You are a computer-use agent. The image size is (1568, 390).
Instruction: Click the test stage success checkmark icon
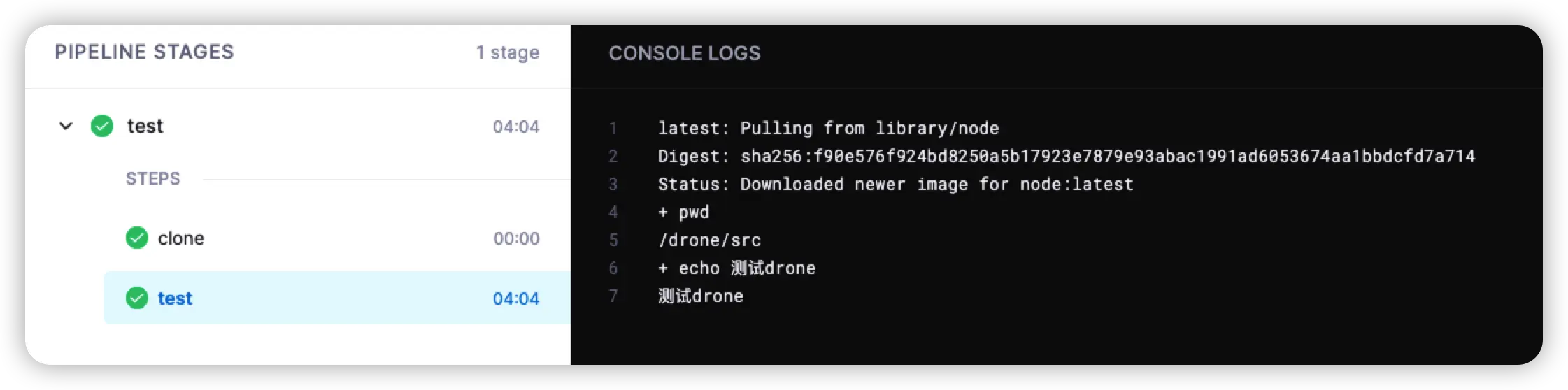pos(102,127)
